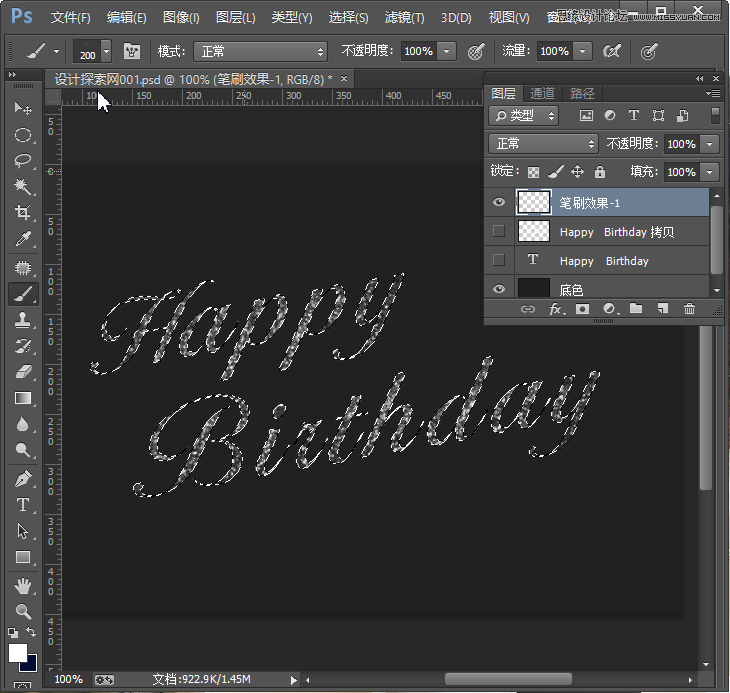Screen dimensions: 730x693
Task: Select the Dodge tool
Action: pos(22,450)
